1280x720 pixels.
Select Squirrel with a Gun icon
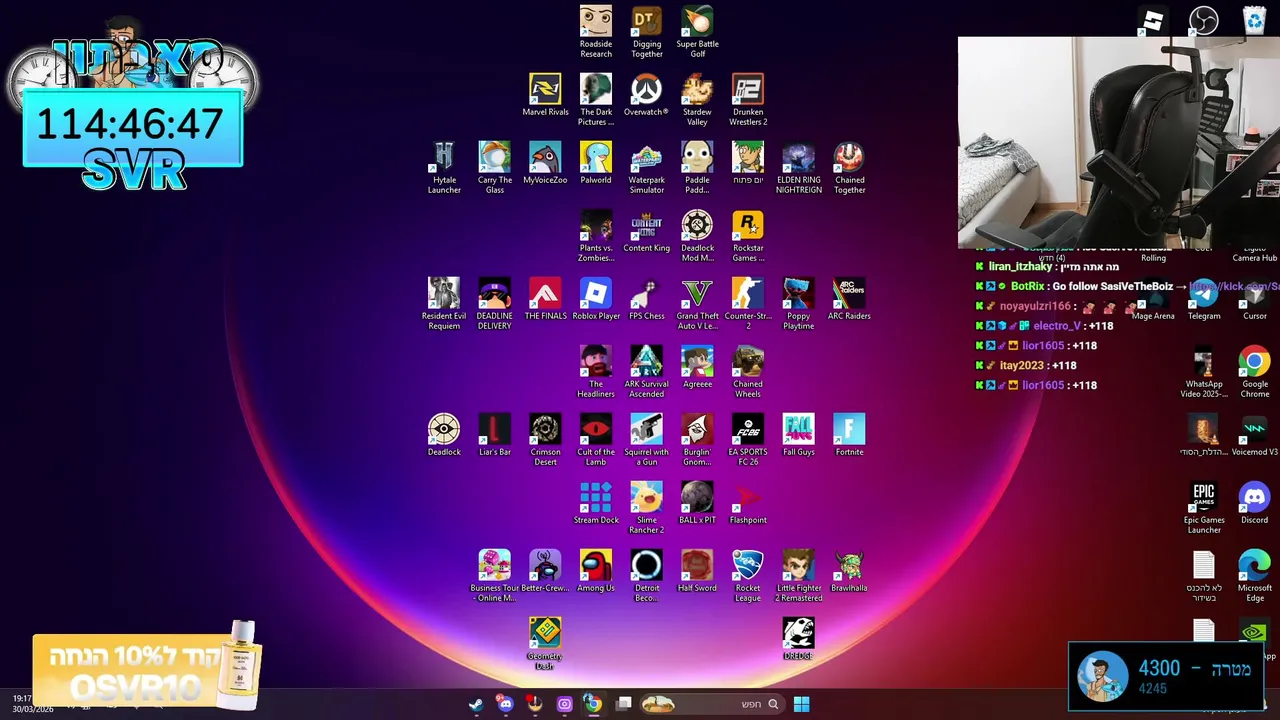(x=647, y=439)
